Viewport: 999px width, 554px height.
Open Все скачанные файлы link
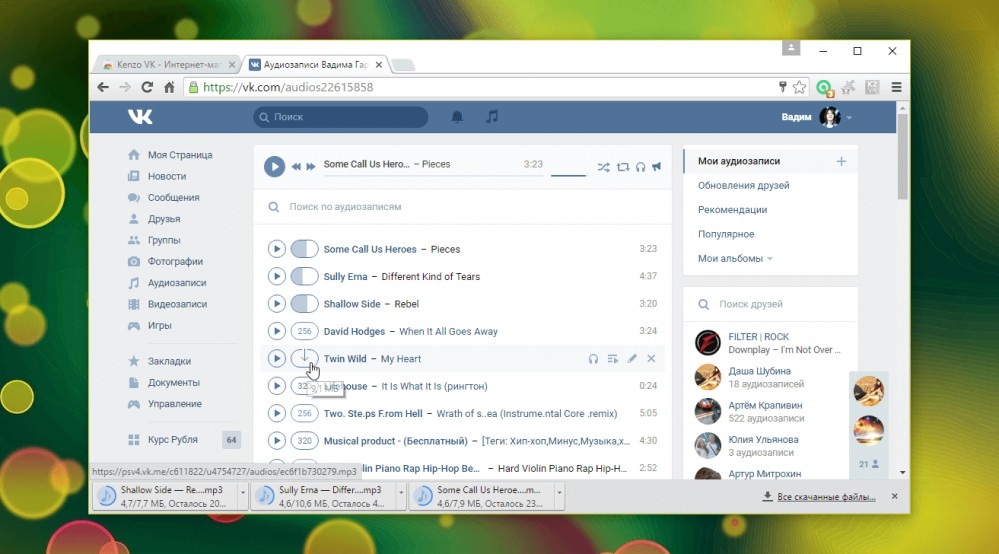click(x=826, y=497)
